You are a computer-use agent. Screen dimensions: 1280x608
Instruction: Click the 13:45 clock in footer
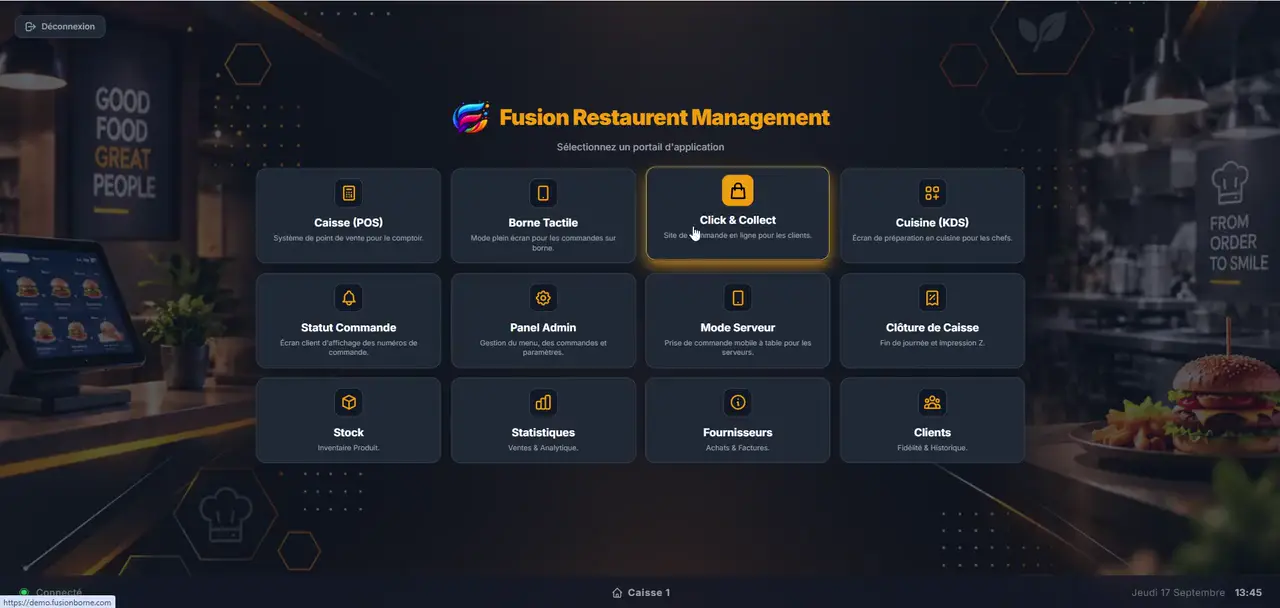[x=1248, y=593]
